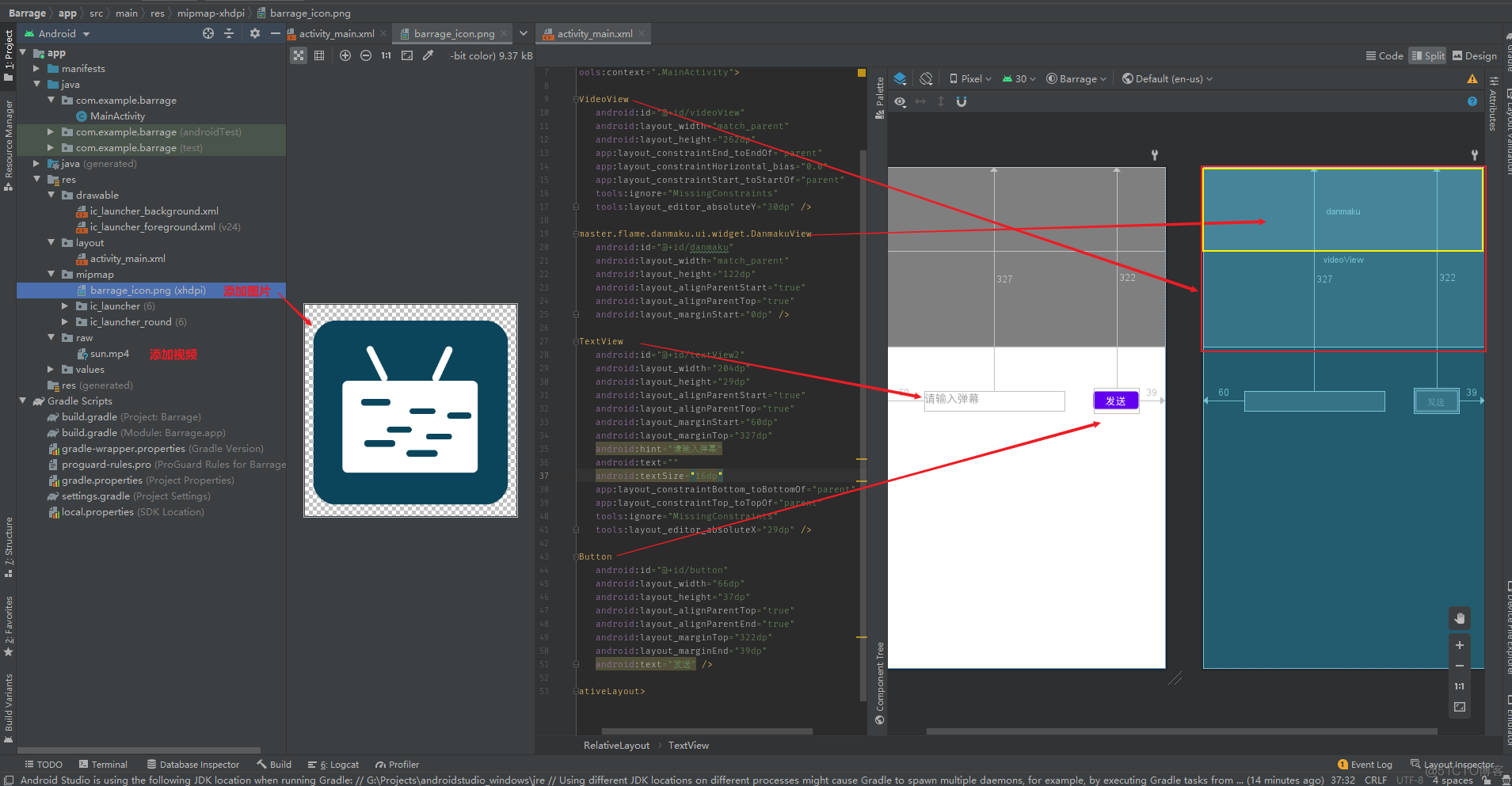Open the TODO tool window
The width and height of the screenshot is (1512, 786).
(x=43, y=765)
